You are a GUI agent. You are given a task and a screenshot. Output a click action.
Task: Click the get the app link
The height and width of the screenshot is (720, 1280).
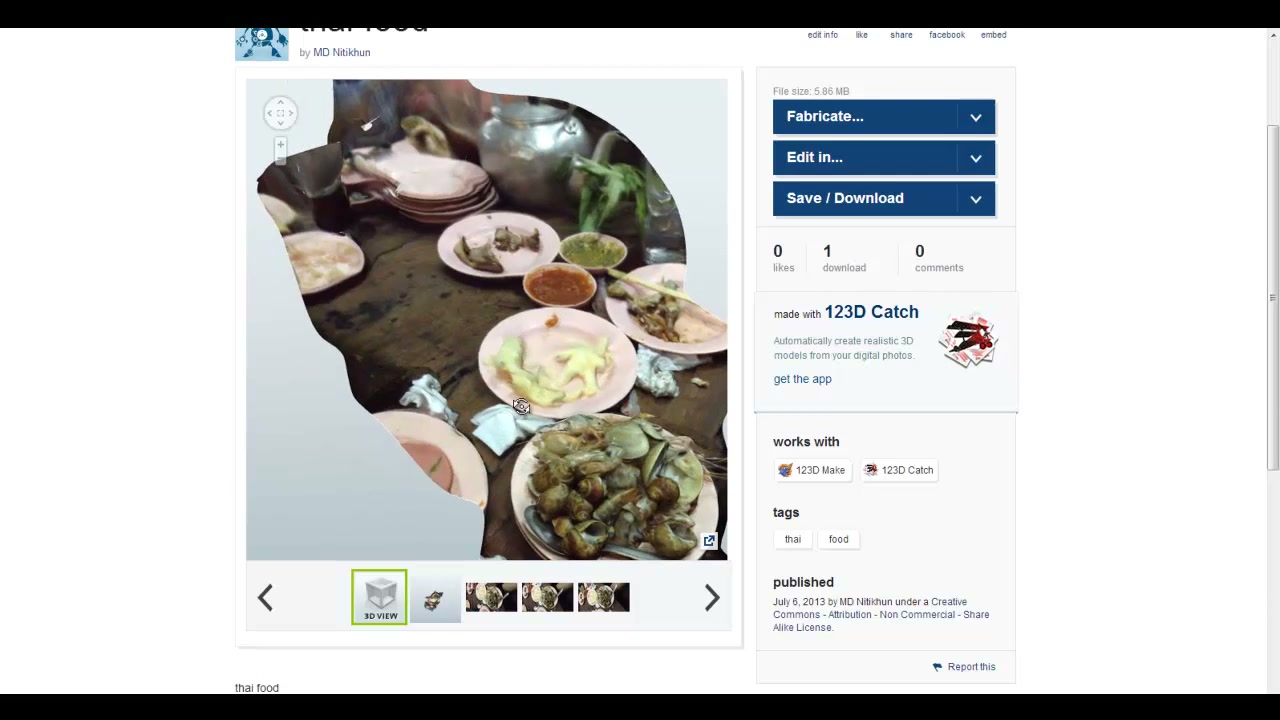point(802,379)
